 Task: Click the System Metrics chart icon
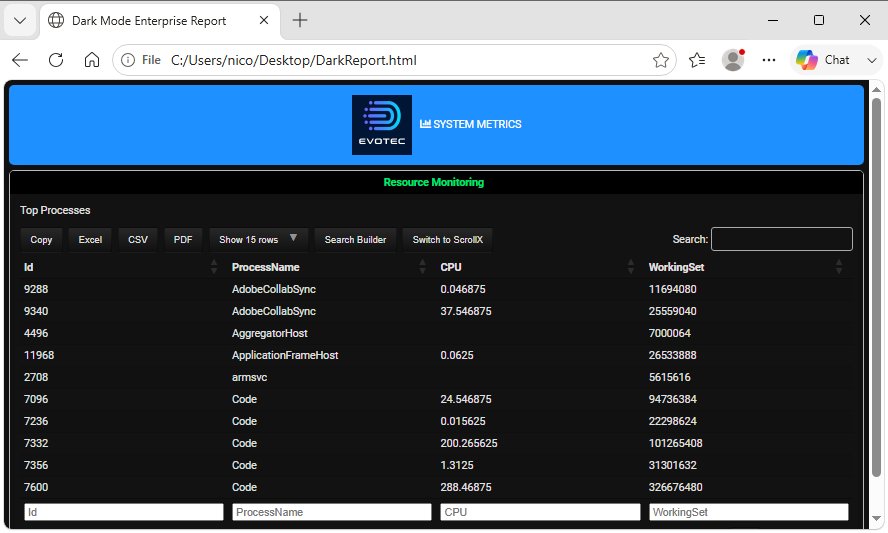click(x=425, y=124)
